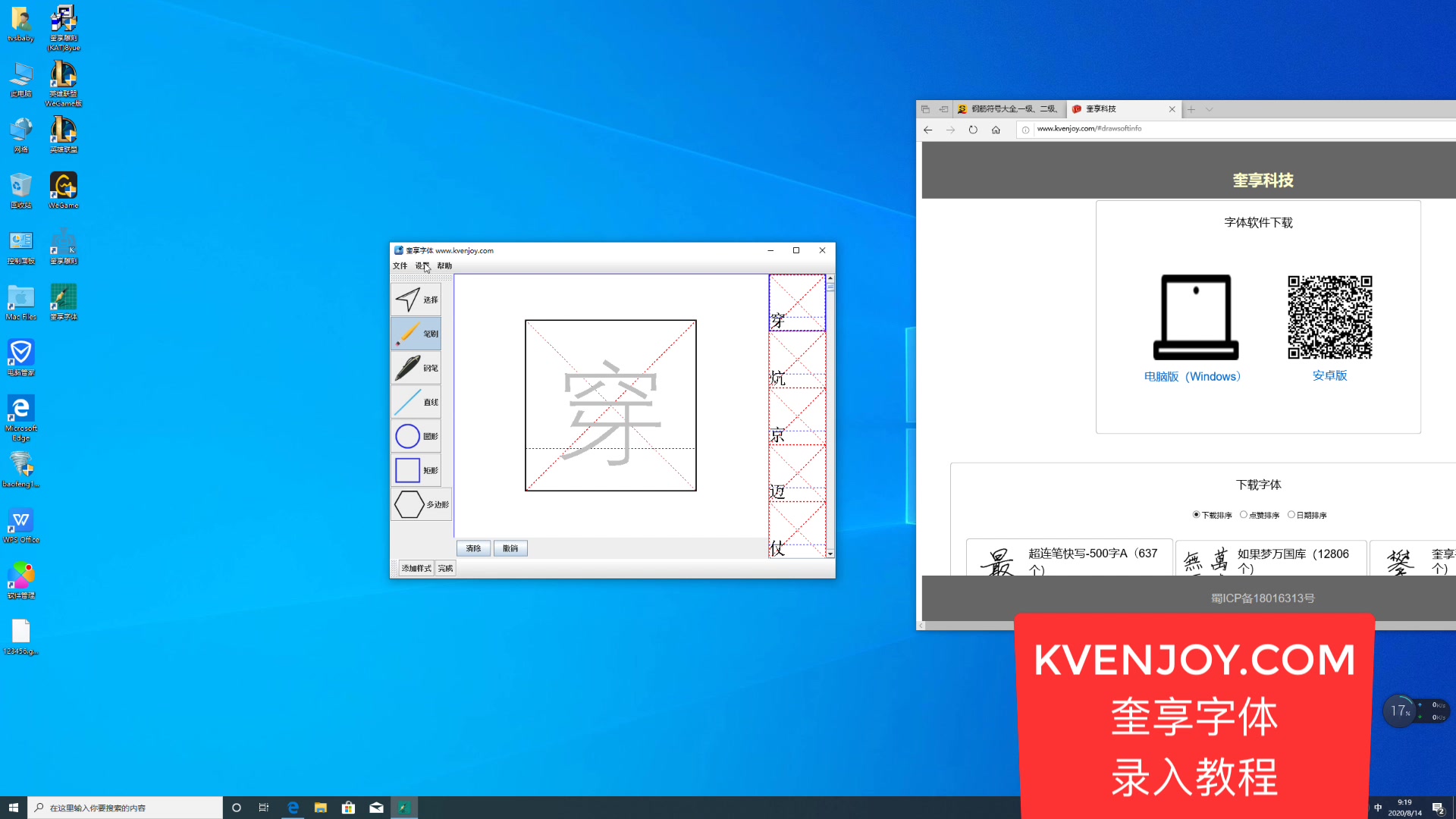The height and width of the screenshot is (819, 1456).
Task: Click the Windows Start button
Action: click(13, 808)
